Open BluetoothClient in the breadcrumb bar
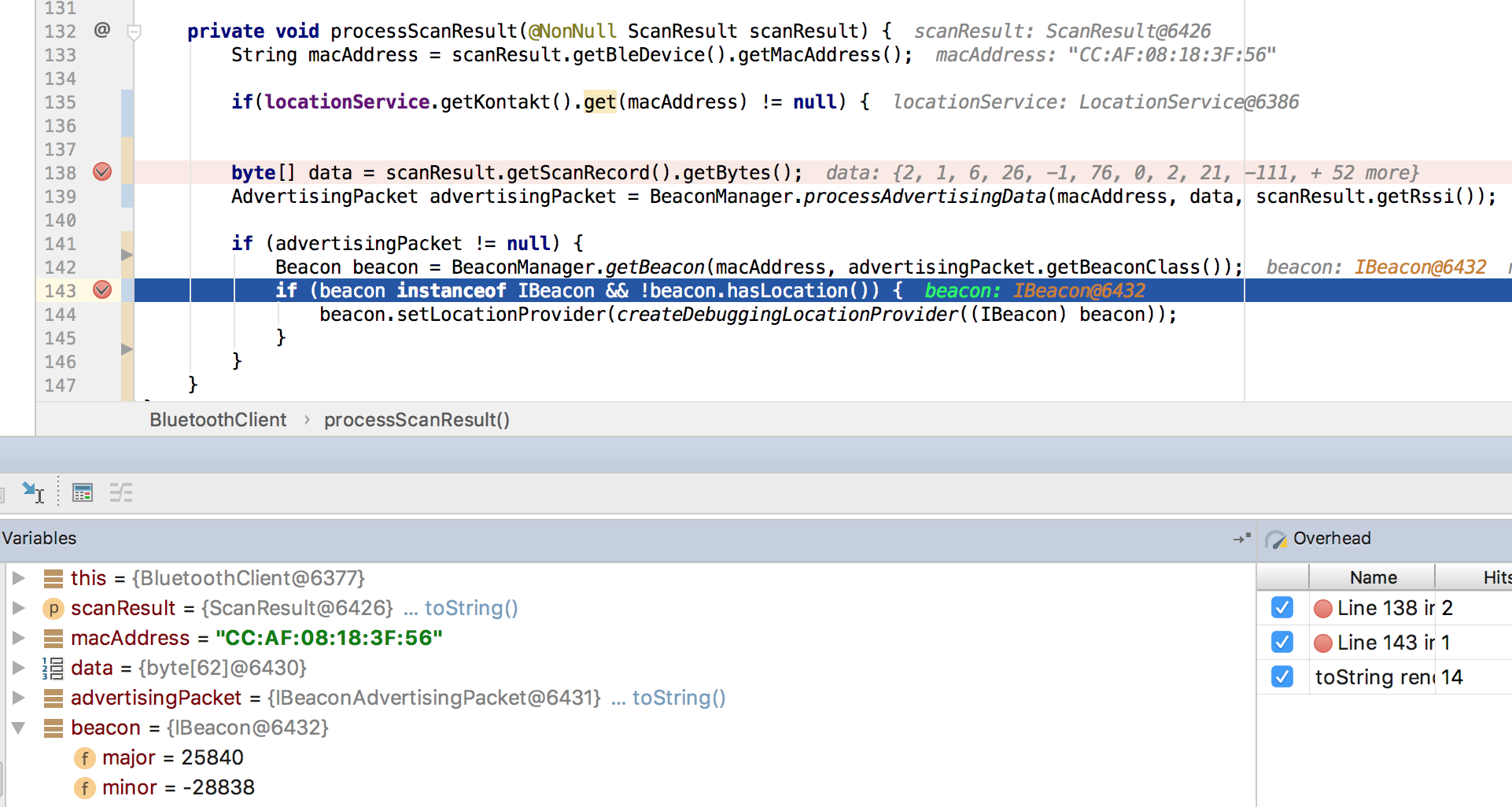Image resolution: width=1512 pixels, height=807 pixels. point(218,420)
